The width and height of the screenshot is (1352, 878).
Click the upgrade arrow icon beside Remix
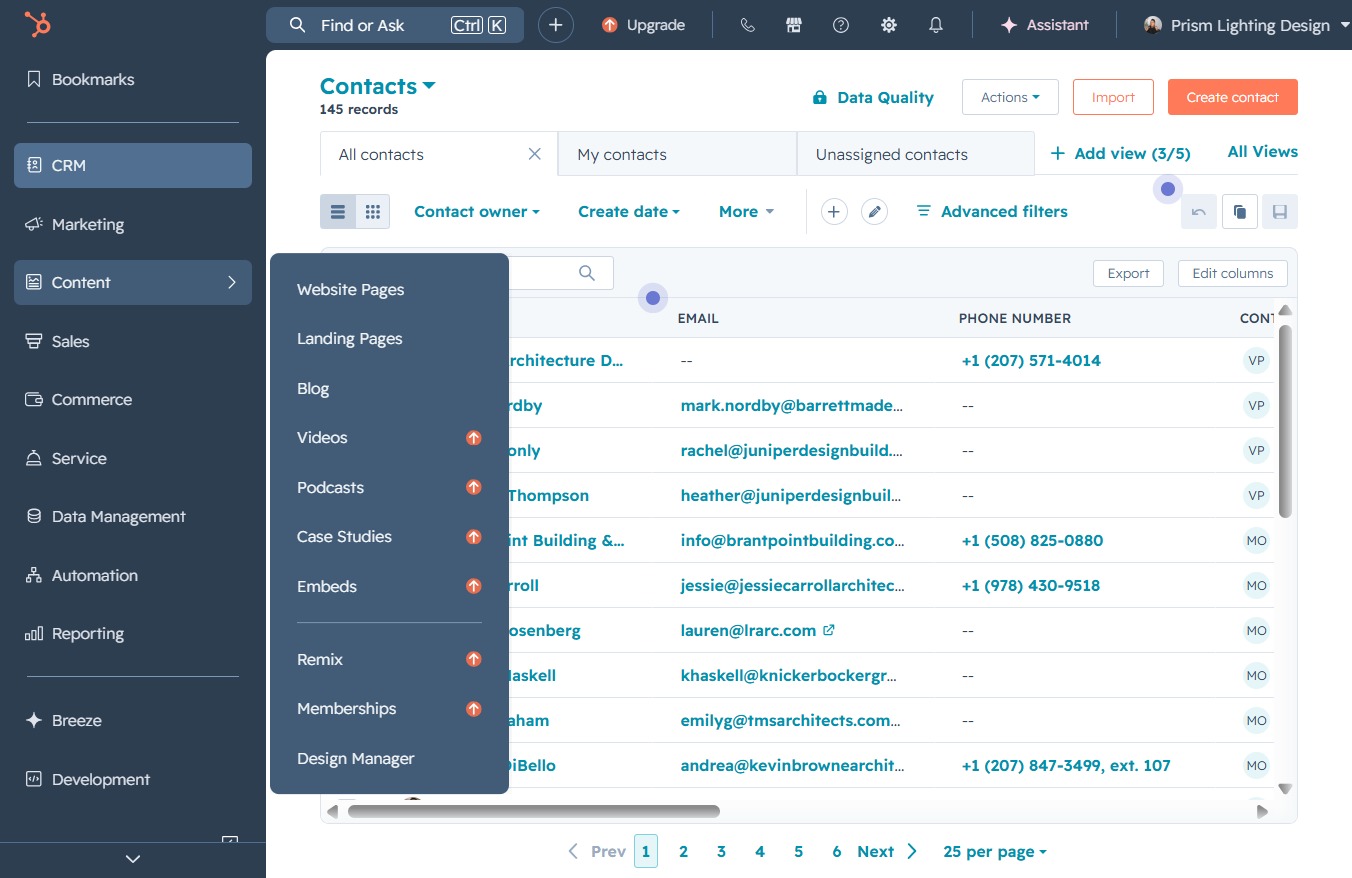click(474, 659)
